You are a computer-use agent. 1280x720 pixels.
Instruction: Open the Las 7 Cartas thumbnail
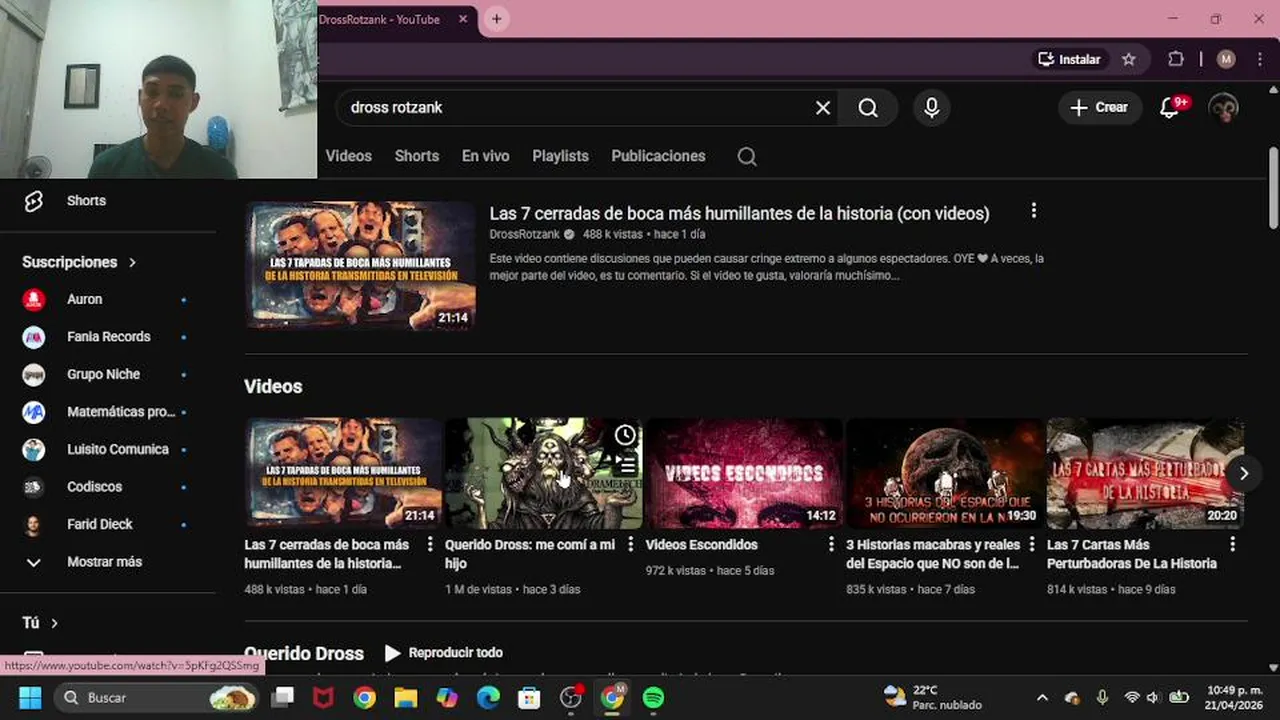(1144, 473)
